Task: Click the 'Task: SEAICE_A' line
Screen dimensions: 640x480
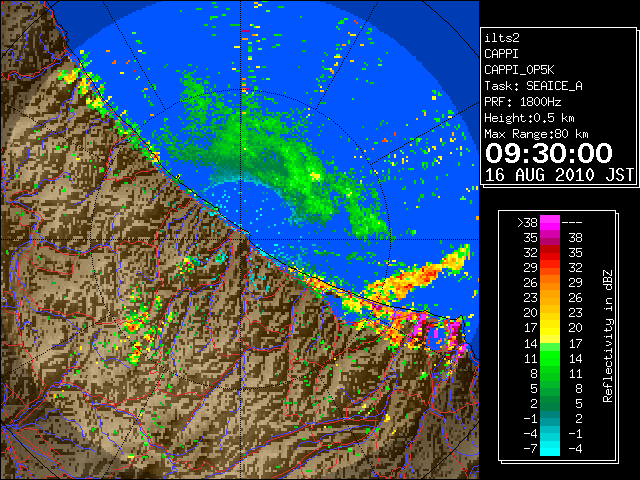Action: click(533, 86)
